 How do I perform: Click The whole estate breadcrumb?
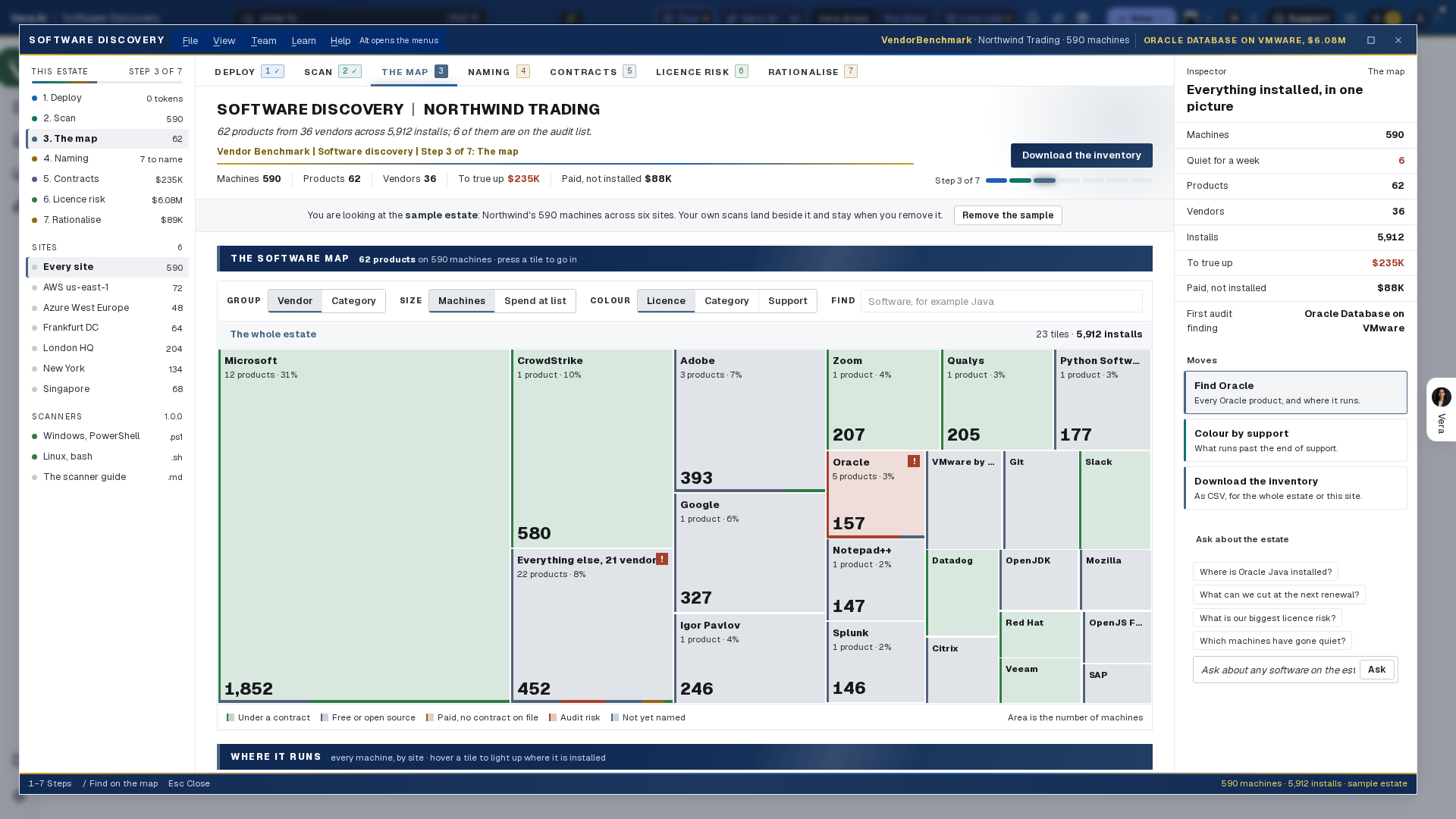tap(273, 334)
